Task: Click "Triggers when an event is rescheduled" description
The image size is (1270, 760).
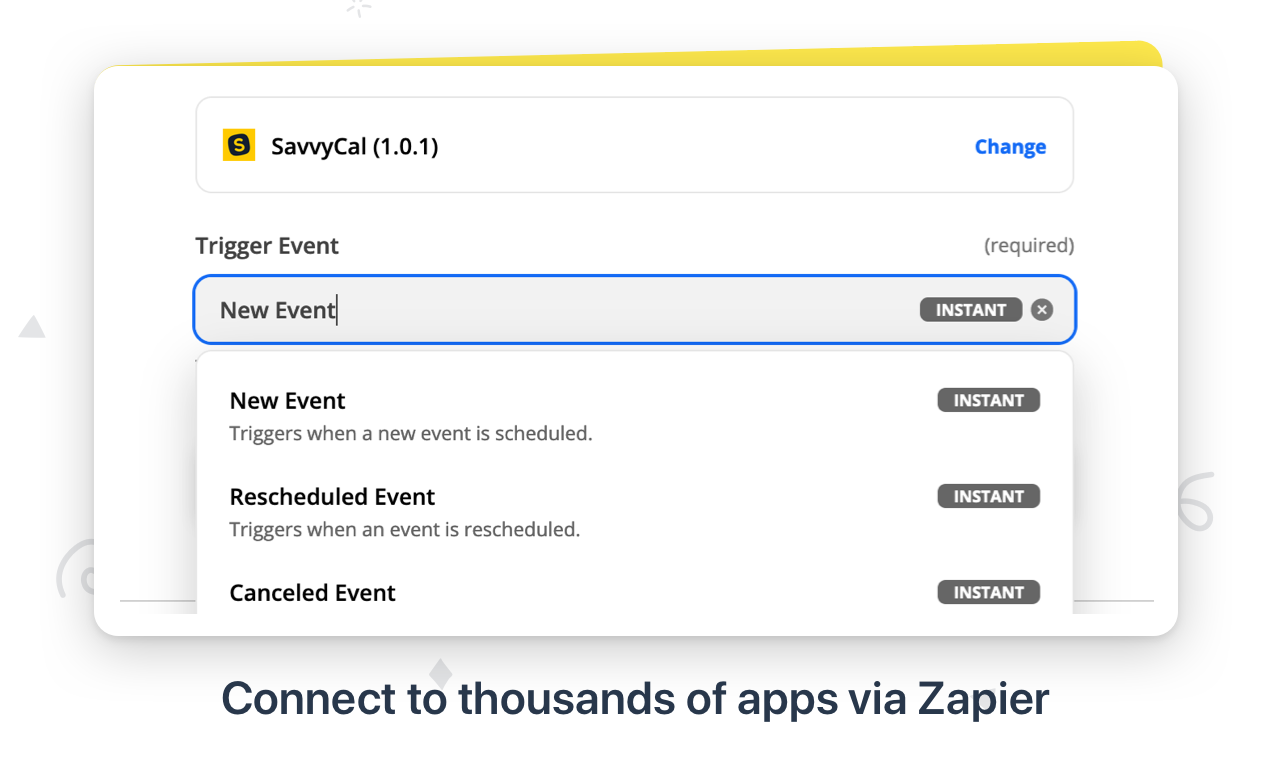Action: 404,529
